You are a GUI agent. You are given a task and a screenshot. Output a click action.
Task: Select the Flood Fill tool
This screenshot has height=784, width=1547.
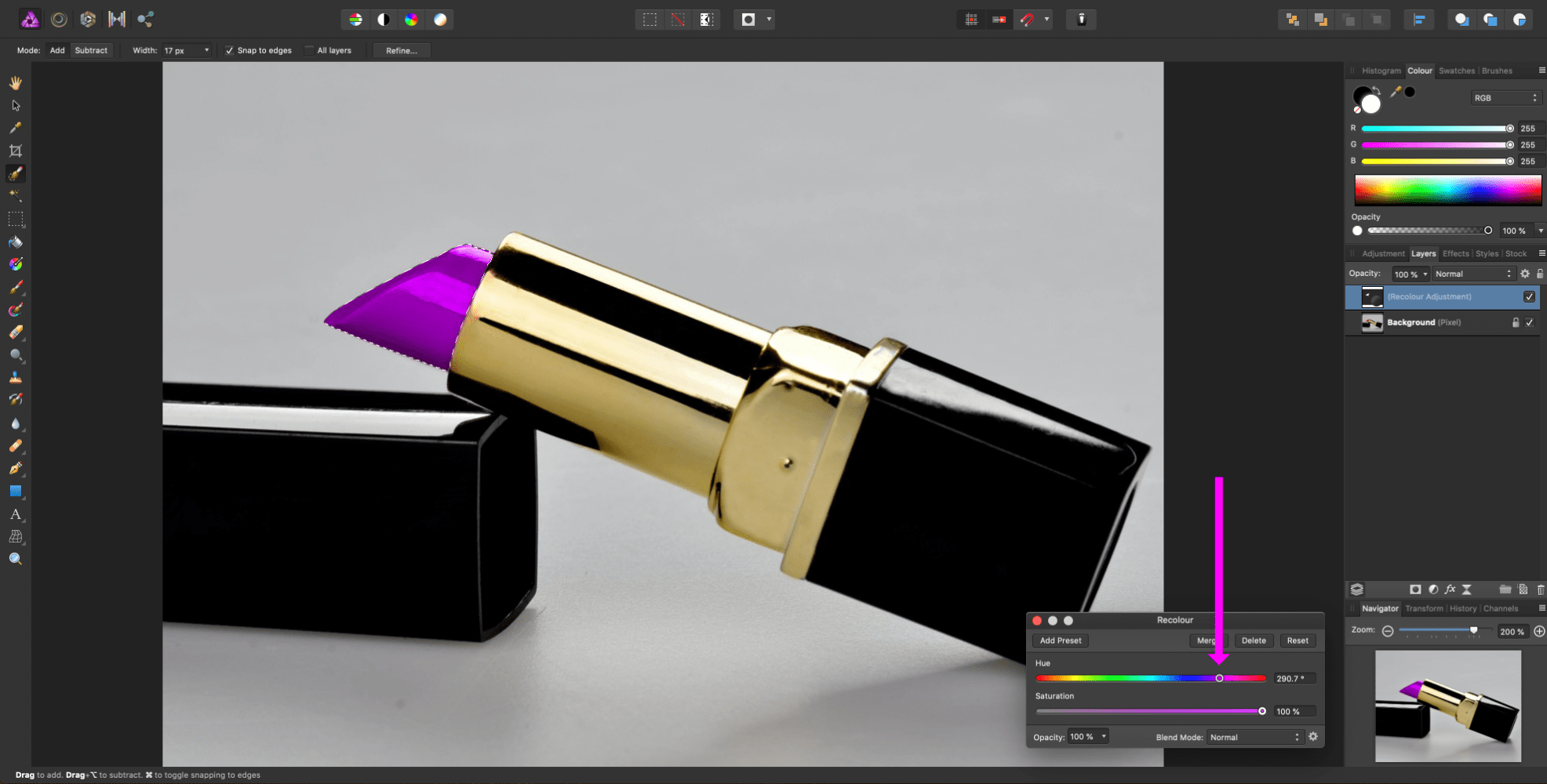click(x=16, y=242)
